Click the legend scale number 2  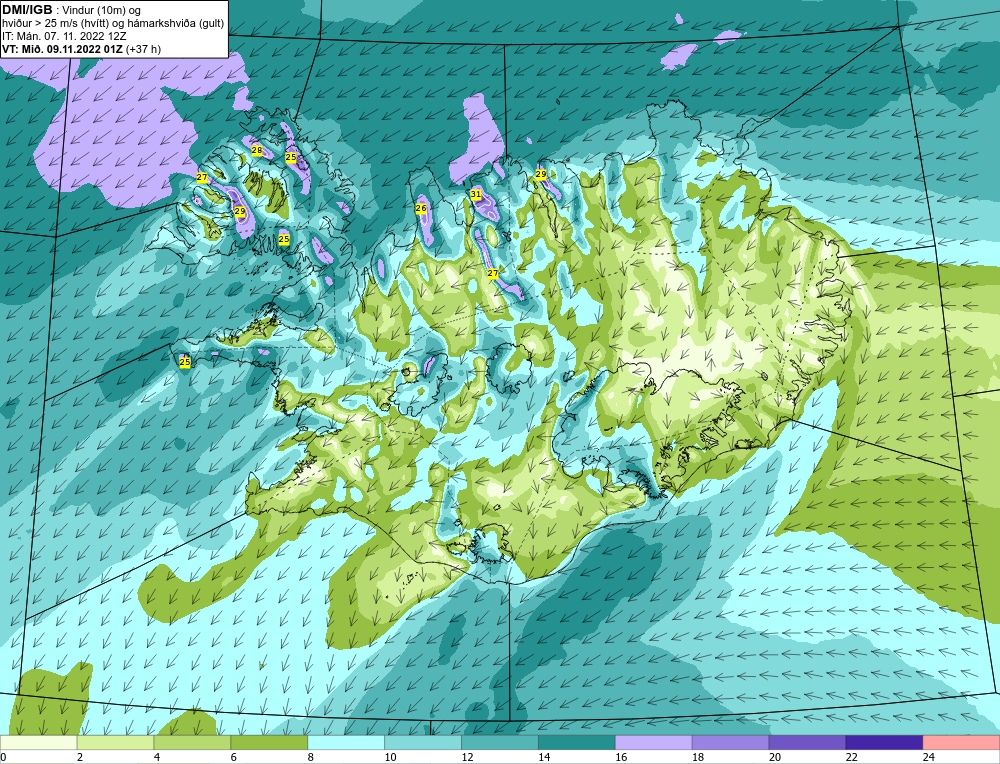coord(80,757)
